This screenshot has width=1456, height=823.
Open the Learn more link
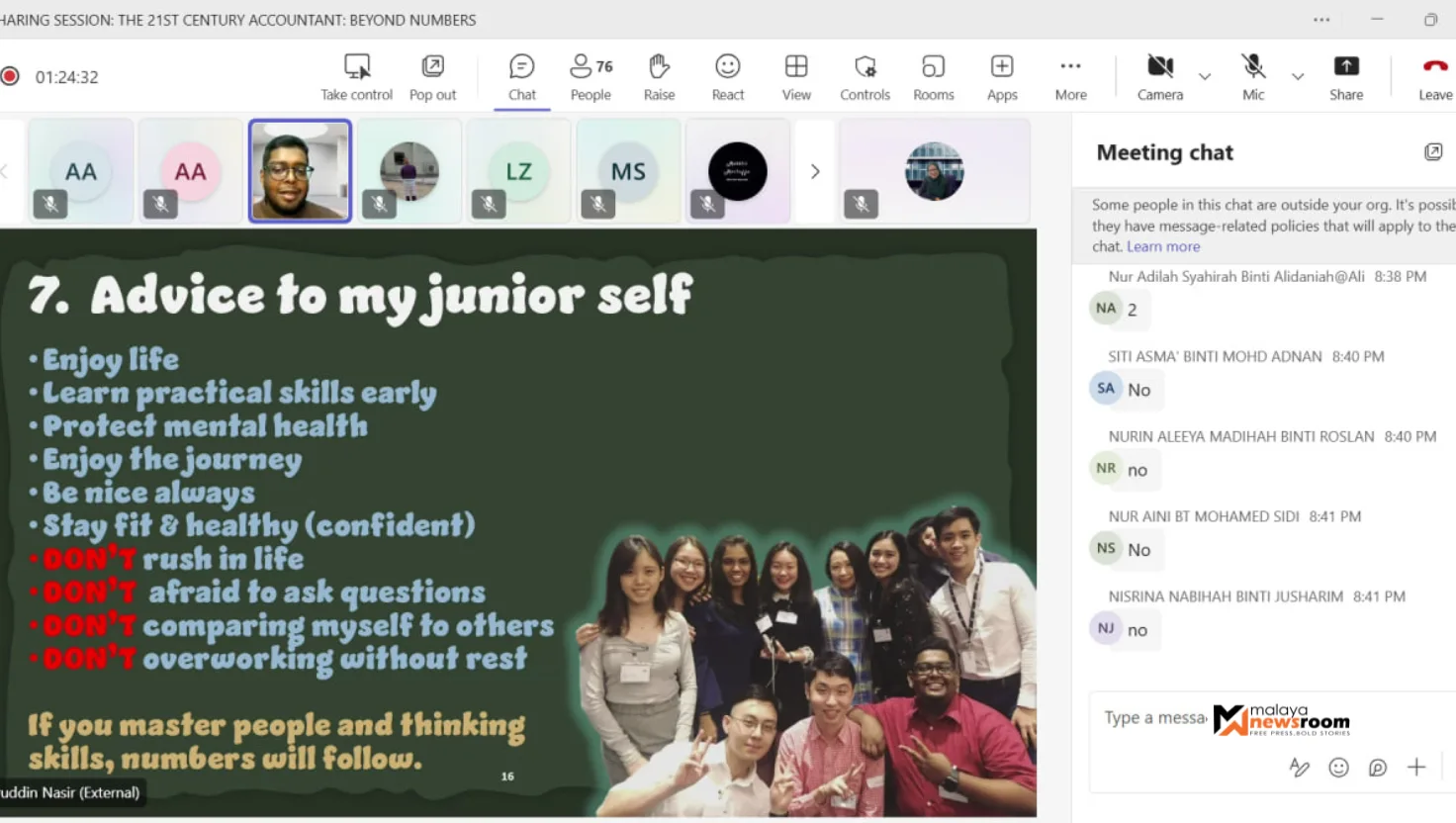[x=1163, y=246]
